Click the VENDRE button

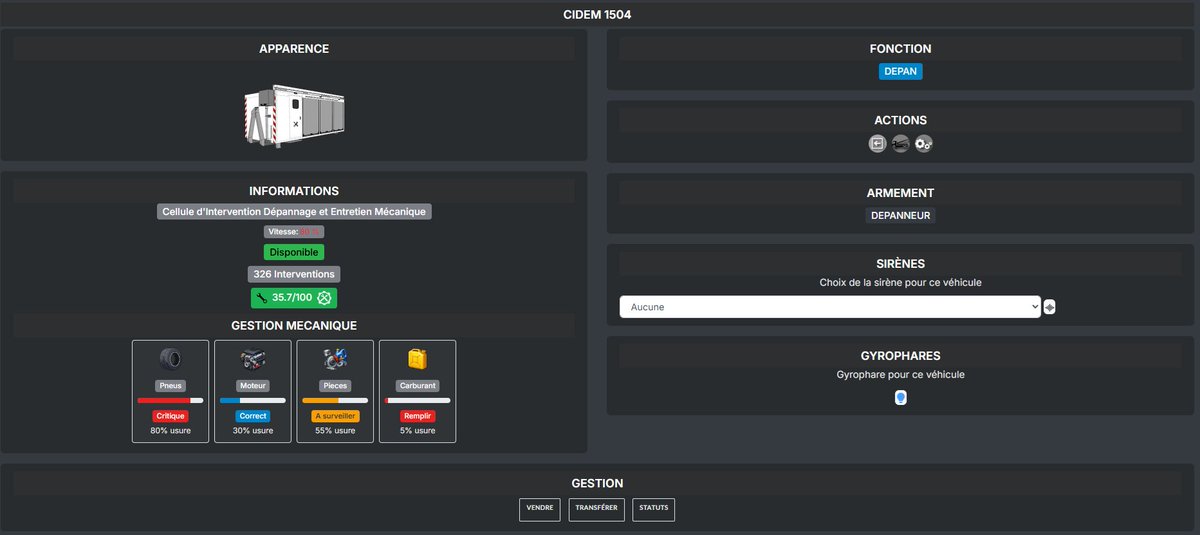click(540, 509)
